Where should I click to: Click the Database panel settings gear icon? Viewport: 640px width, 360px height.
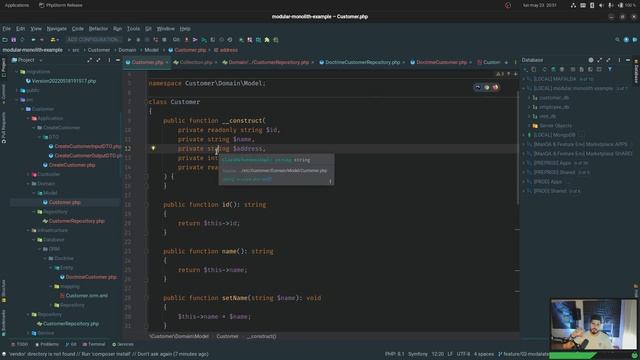click(591, 60)
